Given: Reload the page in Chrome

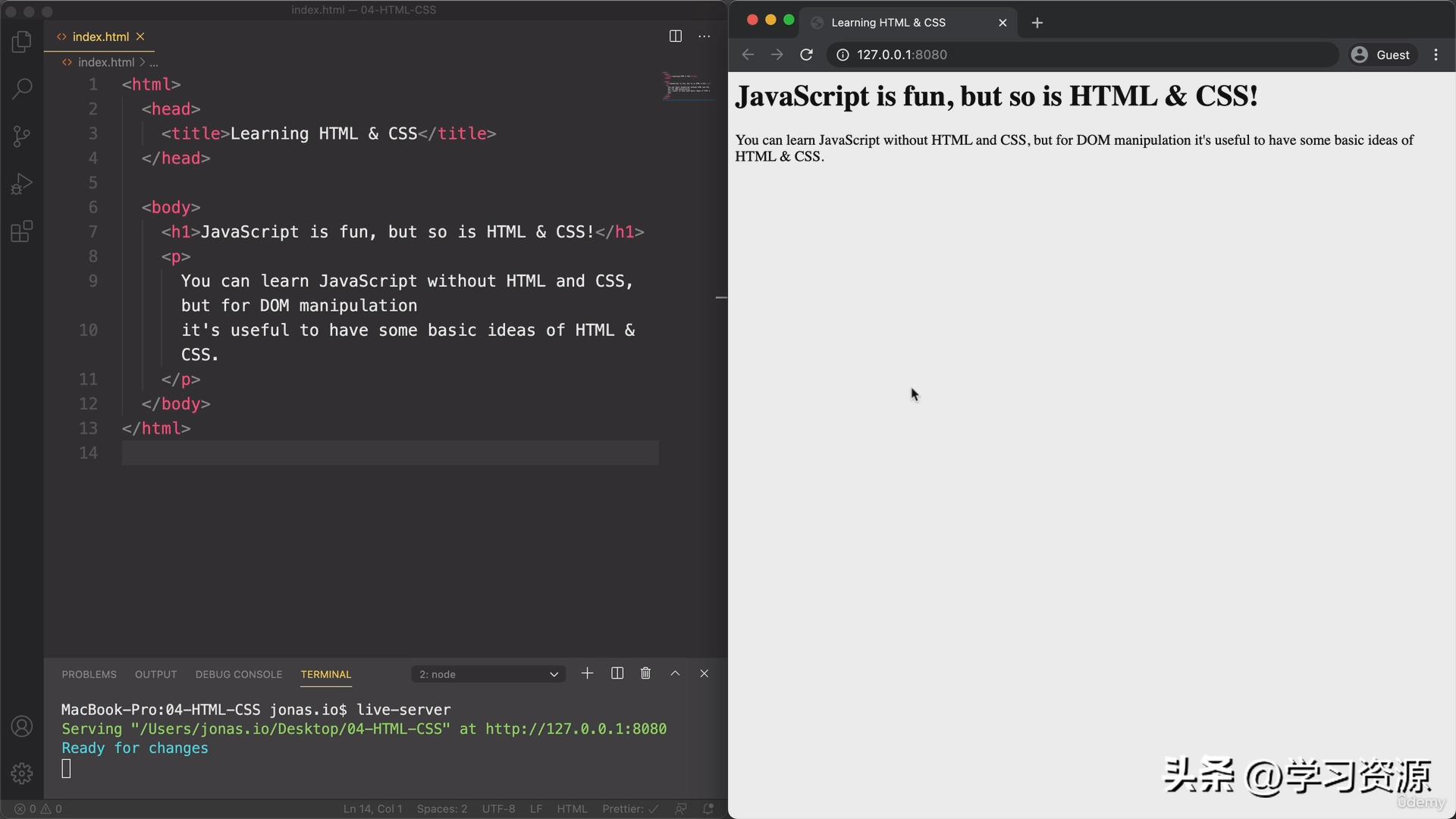Looking at the screenshot, I should point(806,54).
